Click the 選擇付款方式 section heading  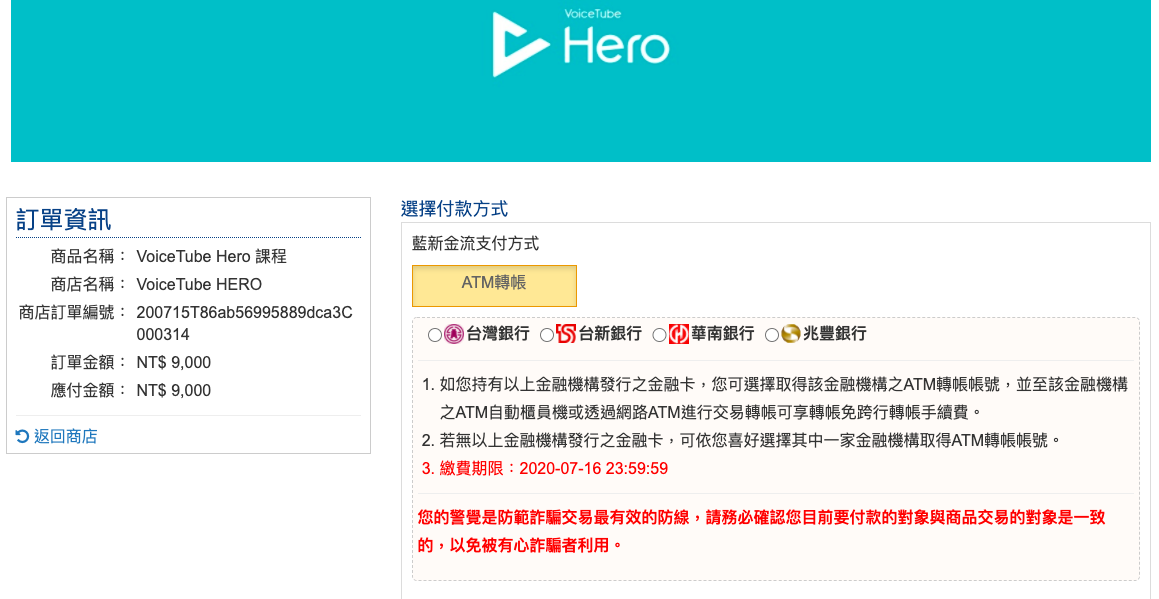click(454, 209)
